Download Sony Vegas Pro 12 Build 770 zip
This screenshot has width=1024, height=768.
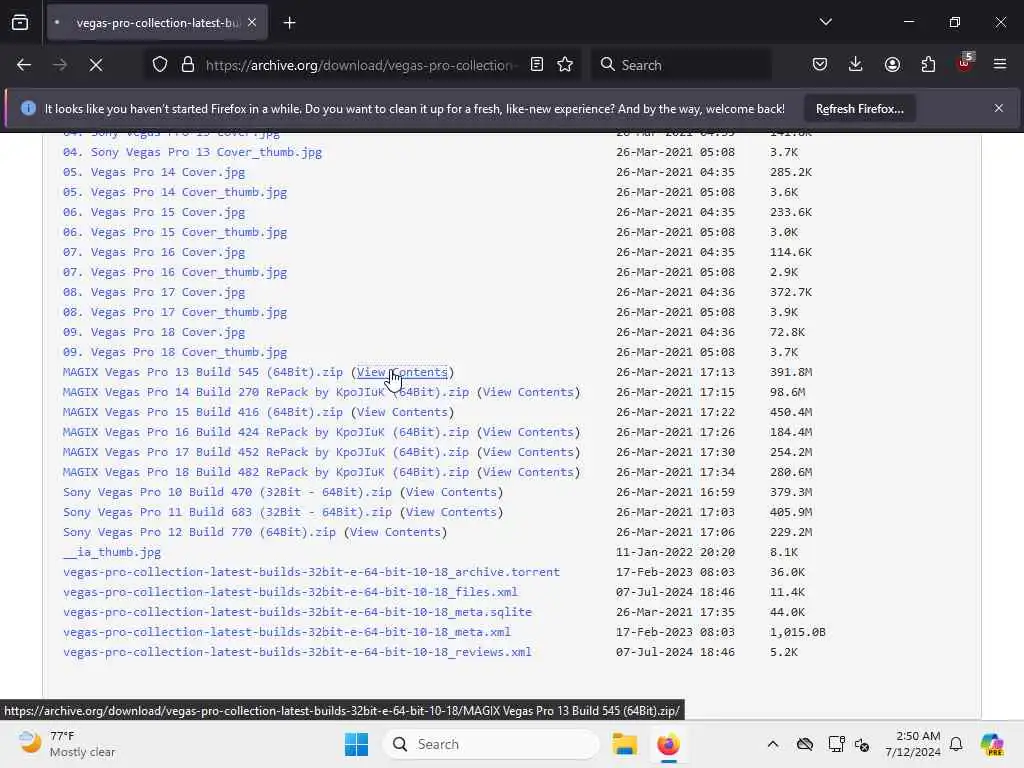(199, 532)
